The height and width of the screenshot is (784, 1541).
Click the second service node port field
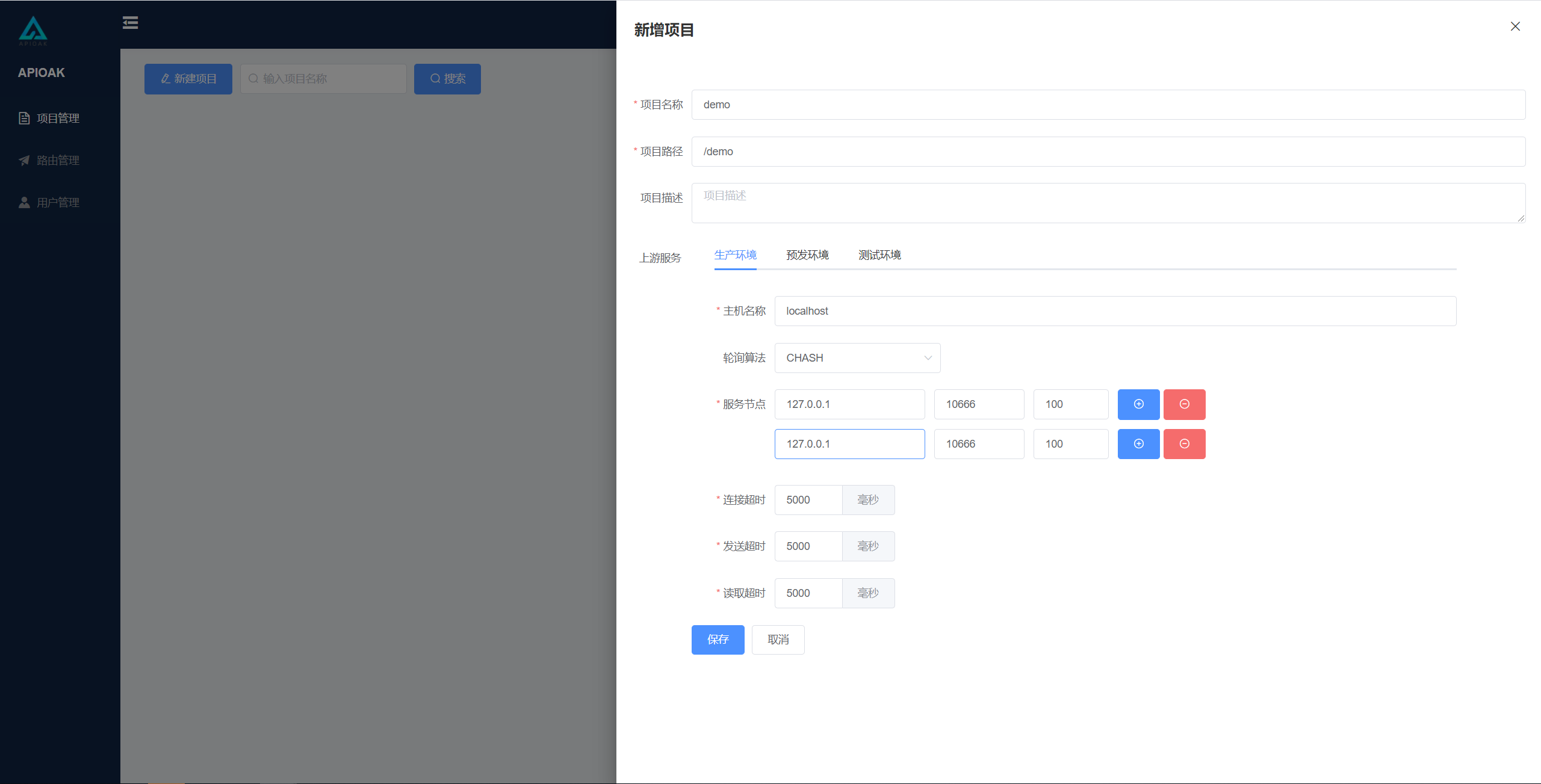click(x=979, y=444)
